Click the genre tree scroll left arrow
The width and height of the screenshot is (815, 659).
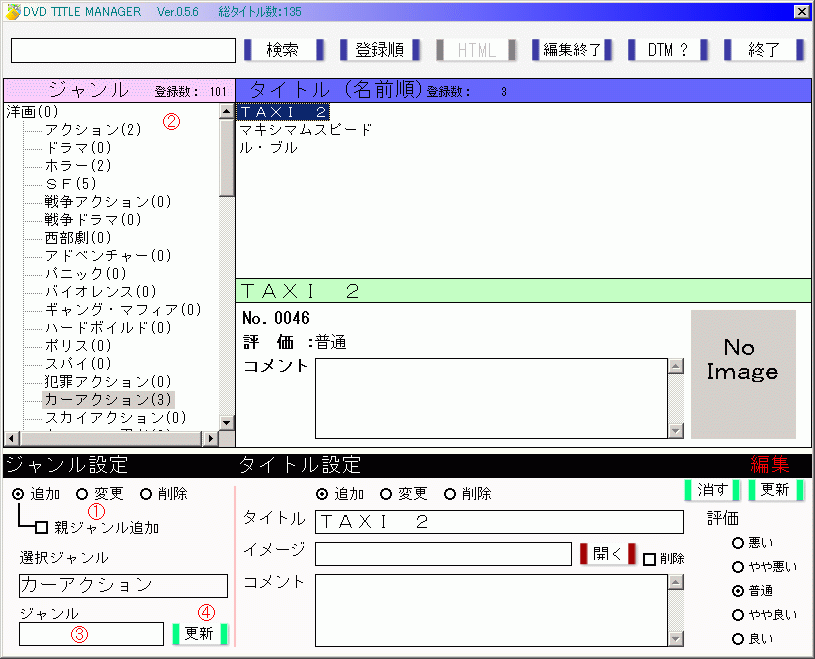pos(12,439)
